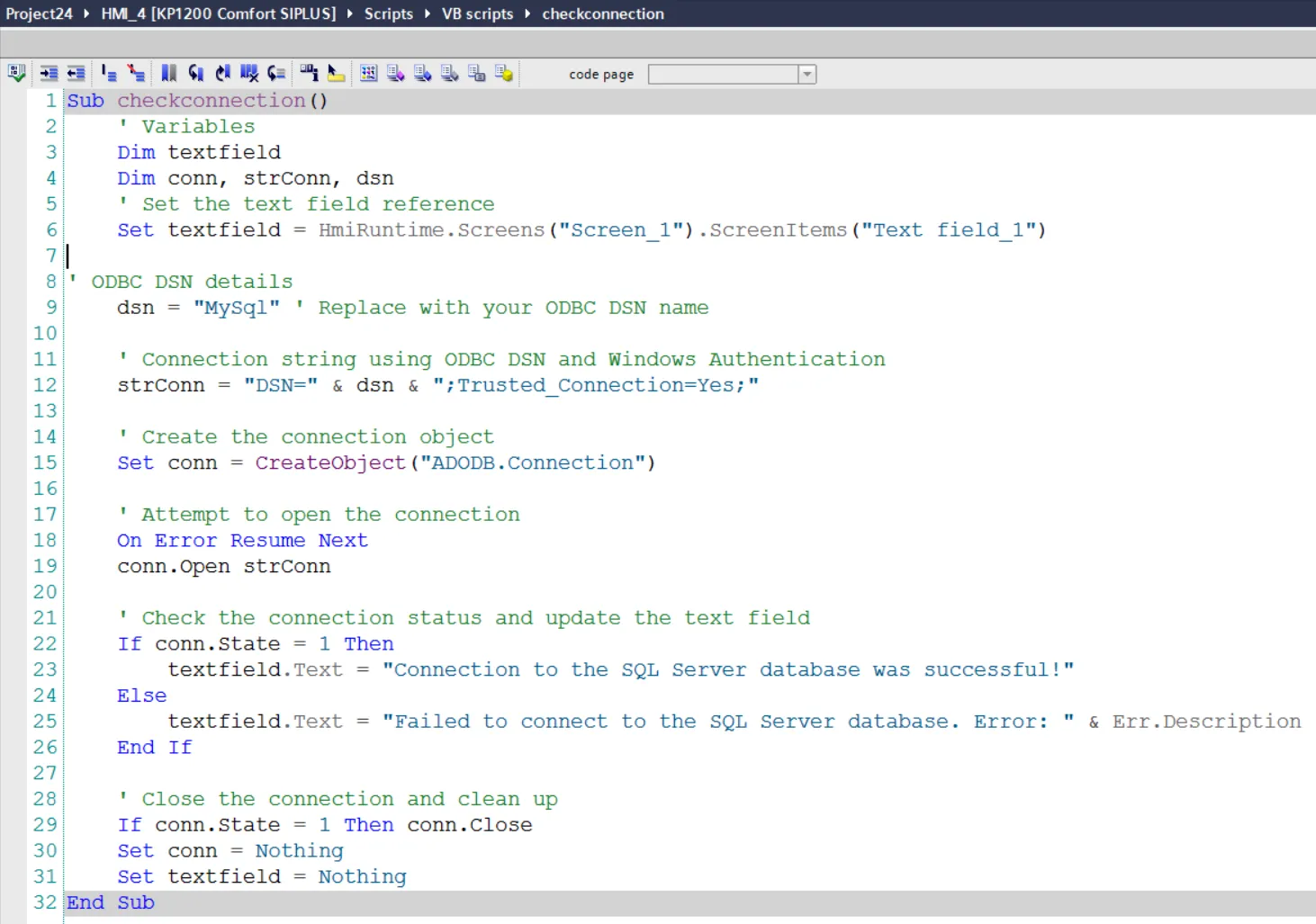The image size is (1316, 924).
Task: Select Project24 in the breadcrumb
Action: [39, 13]
